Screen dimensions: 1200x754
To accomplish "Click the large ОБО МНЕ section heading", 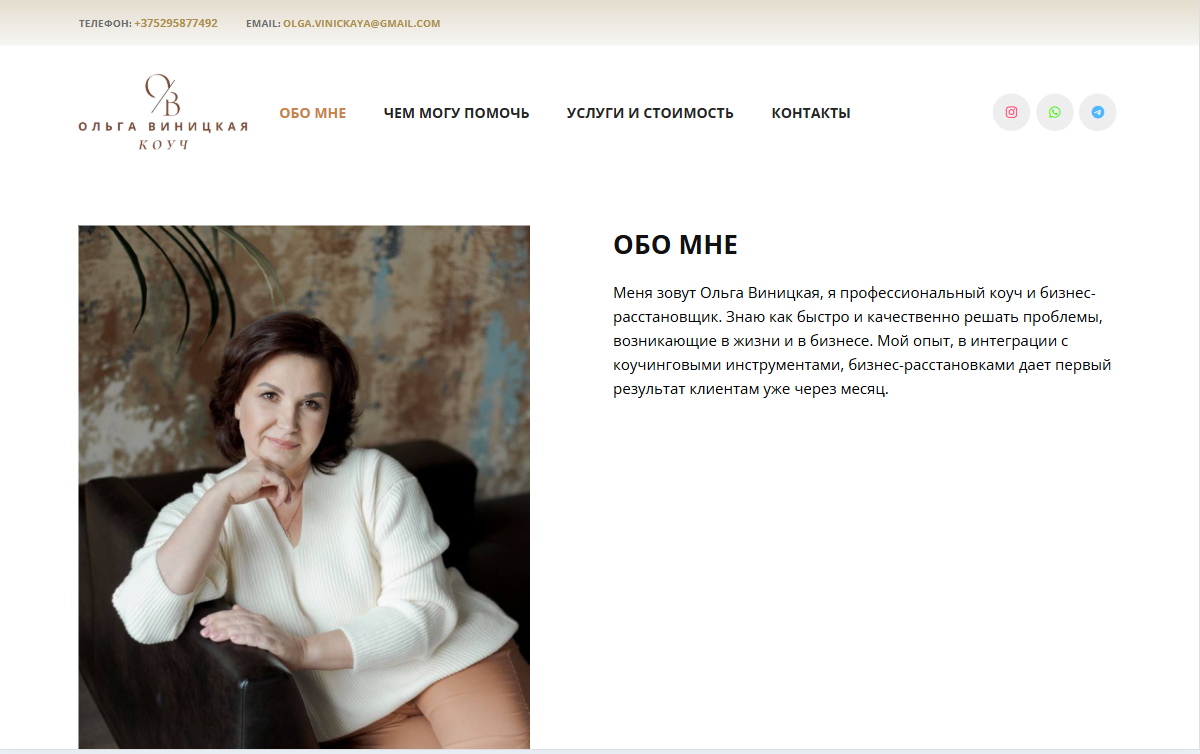I will tap(675, 245).
